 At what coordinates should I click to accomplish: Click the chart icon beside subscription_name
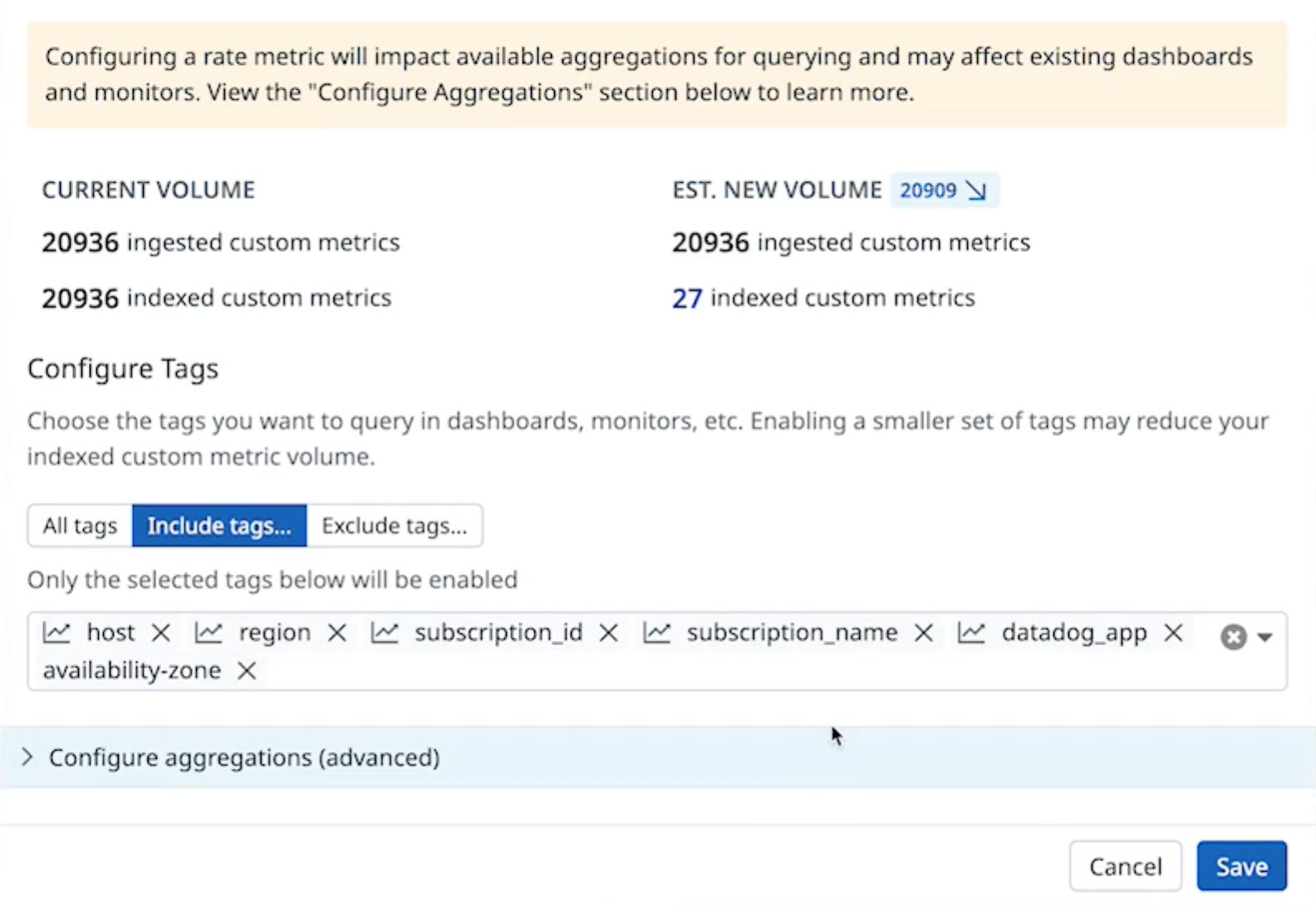656,633
